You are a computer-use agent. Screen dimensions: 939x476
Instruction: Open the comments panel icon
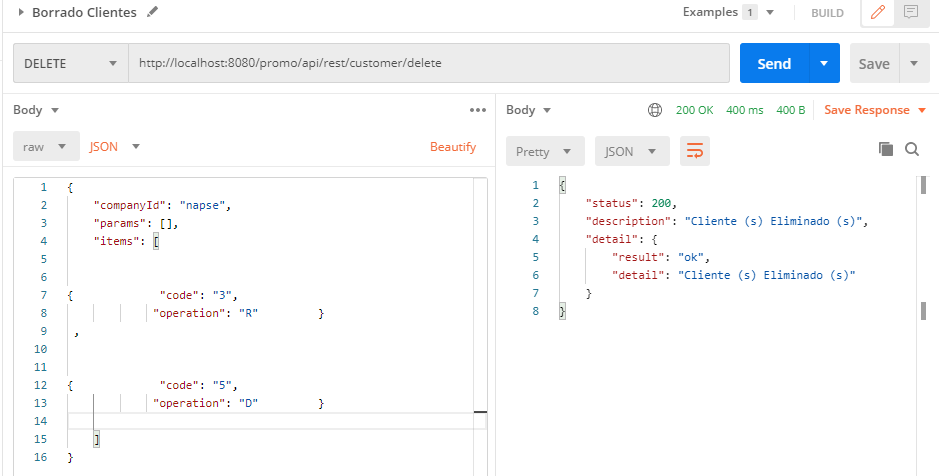coord(910,13)
